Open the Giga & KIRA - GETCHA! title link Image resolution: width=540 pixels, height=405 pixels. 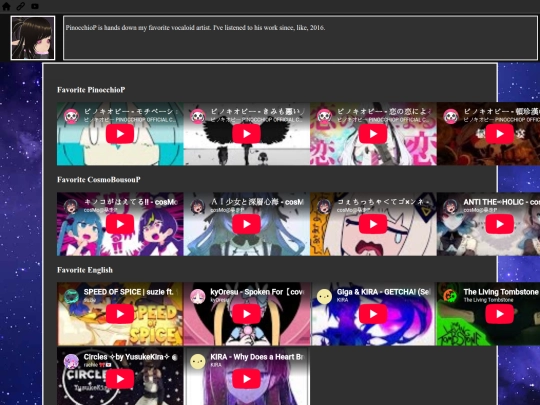(384, 292)
